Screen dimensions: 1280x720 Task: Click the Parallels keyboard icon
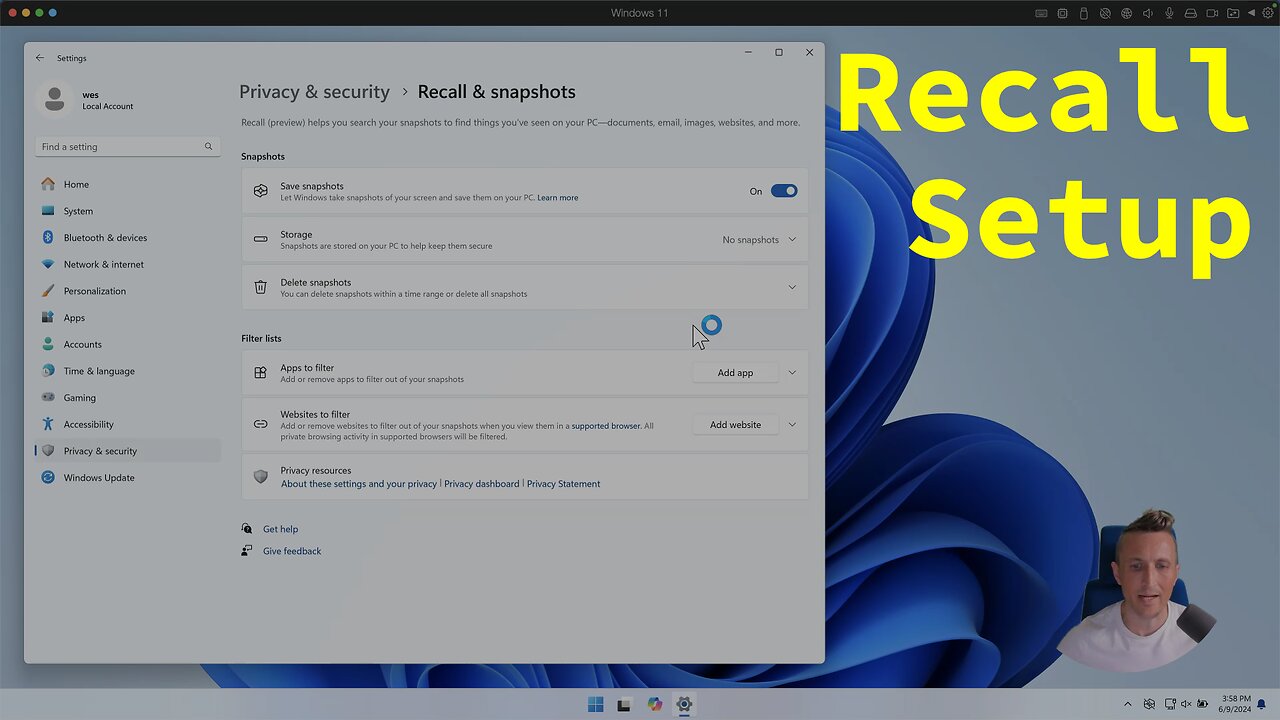(x=1041, y=13)
